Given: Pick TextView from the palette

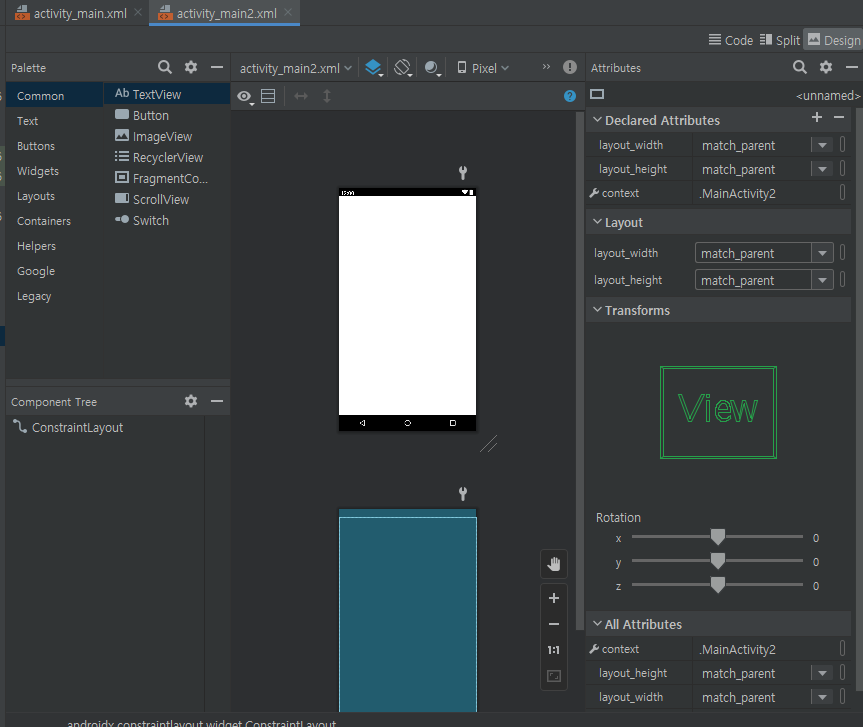Looking at the screenshot, I should (166, 94).
